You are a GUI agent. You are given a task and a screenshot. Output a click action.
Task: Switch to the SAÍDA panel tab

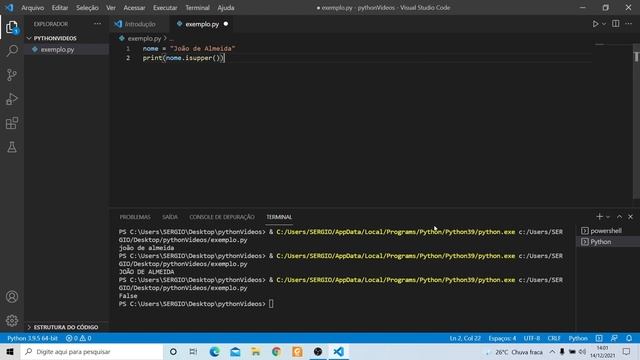(170, 217)
